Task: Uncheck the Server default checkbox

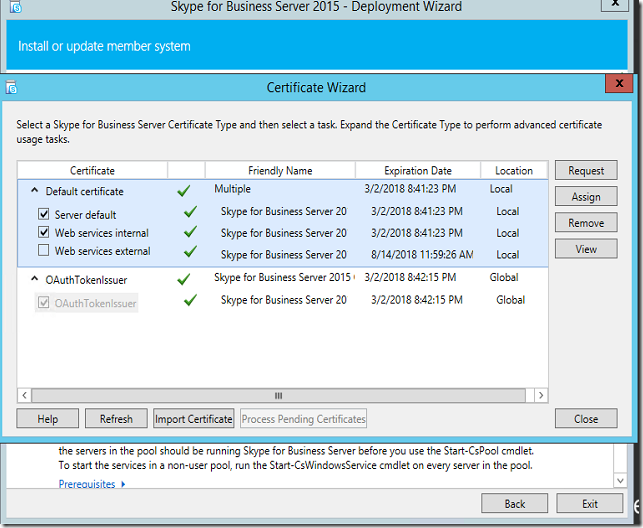Action: 43,214
